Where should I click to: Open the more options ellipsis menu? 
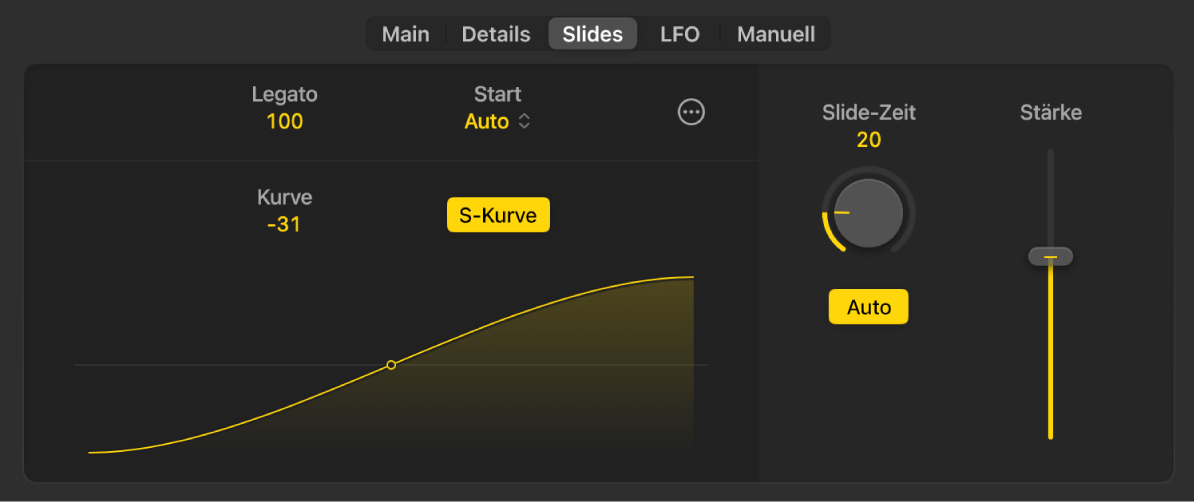pyautogui.click(x=691, y=113)
